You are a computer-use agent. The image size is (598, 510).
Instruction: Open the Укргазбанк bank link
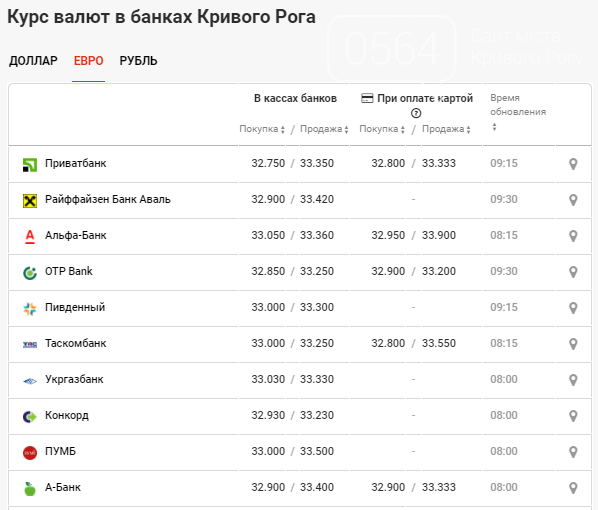point(74,380)
